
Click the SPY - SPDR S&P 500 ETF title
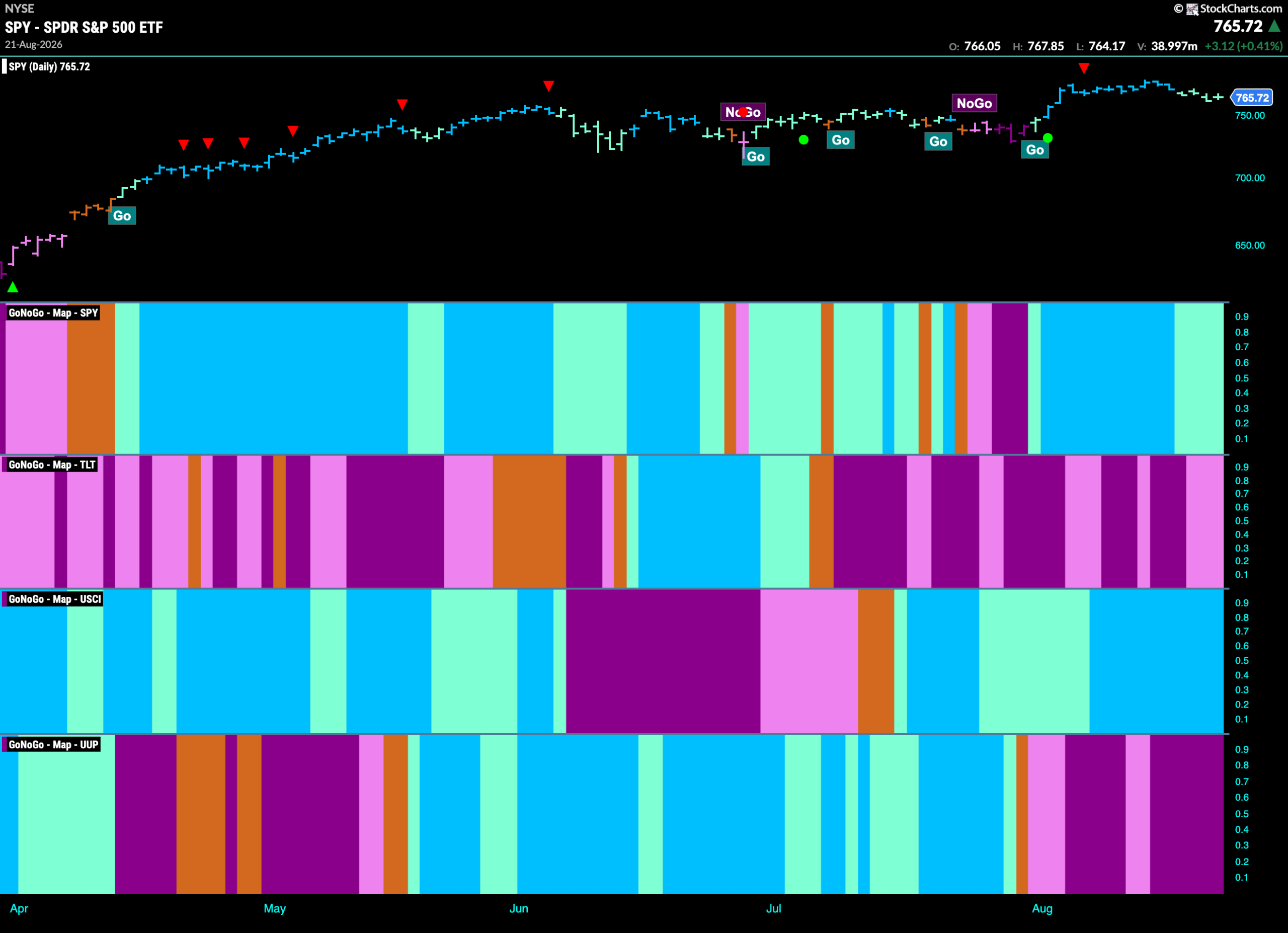pos(84,27)
